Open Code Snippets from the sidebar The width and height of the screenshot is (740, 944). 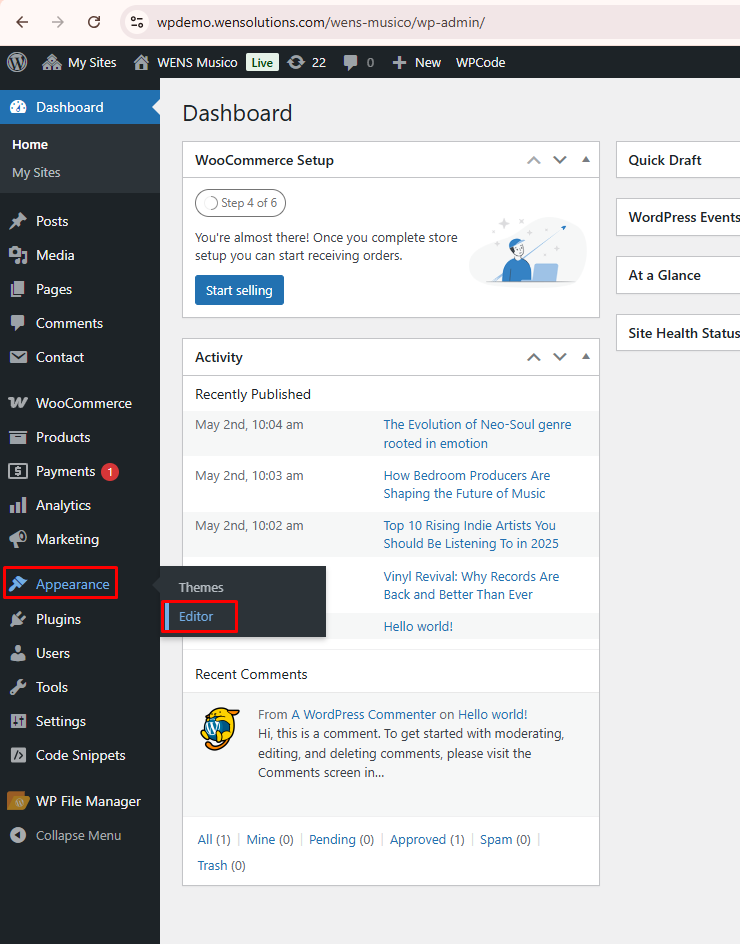(80, 755)
